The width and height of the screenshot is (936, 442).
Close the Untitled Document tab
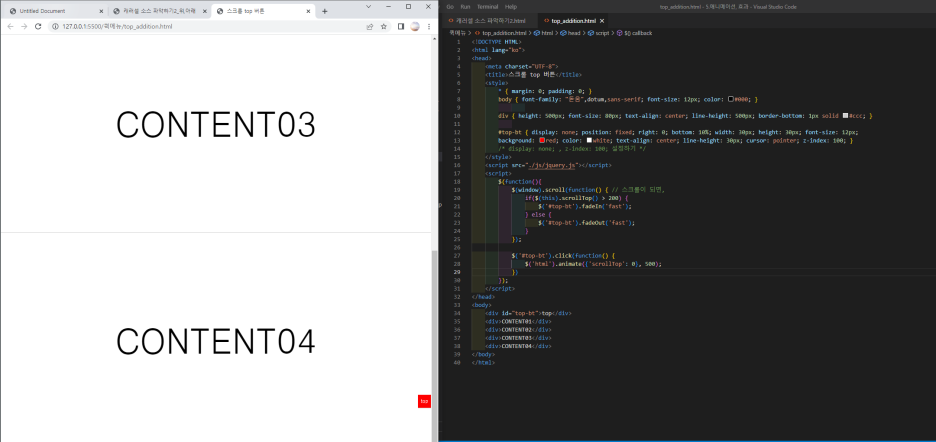click(100, 11)
